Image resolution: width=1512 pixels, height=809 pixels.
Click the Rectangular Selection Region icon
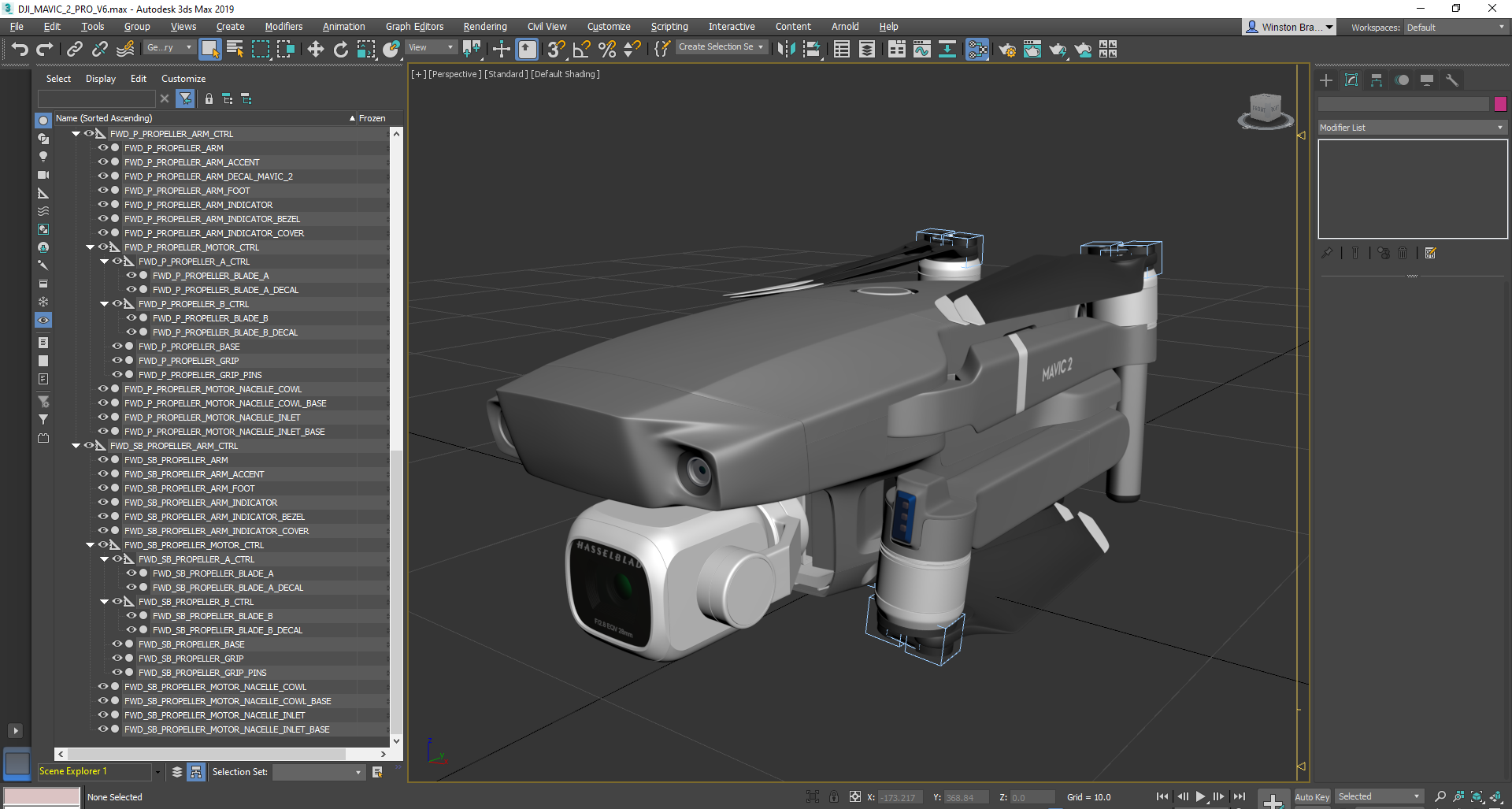pos(260,50)
